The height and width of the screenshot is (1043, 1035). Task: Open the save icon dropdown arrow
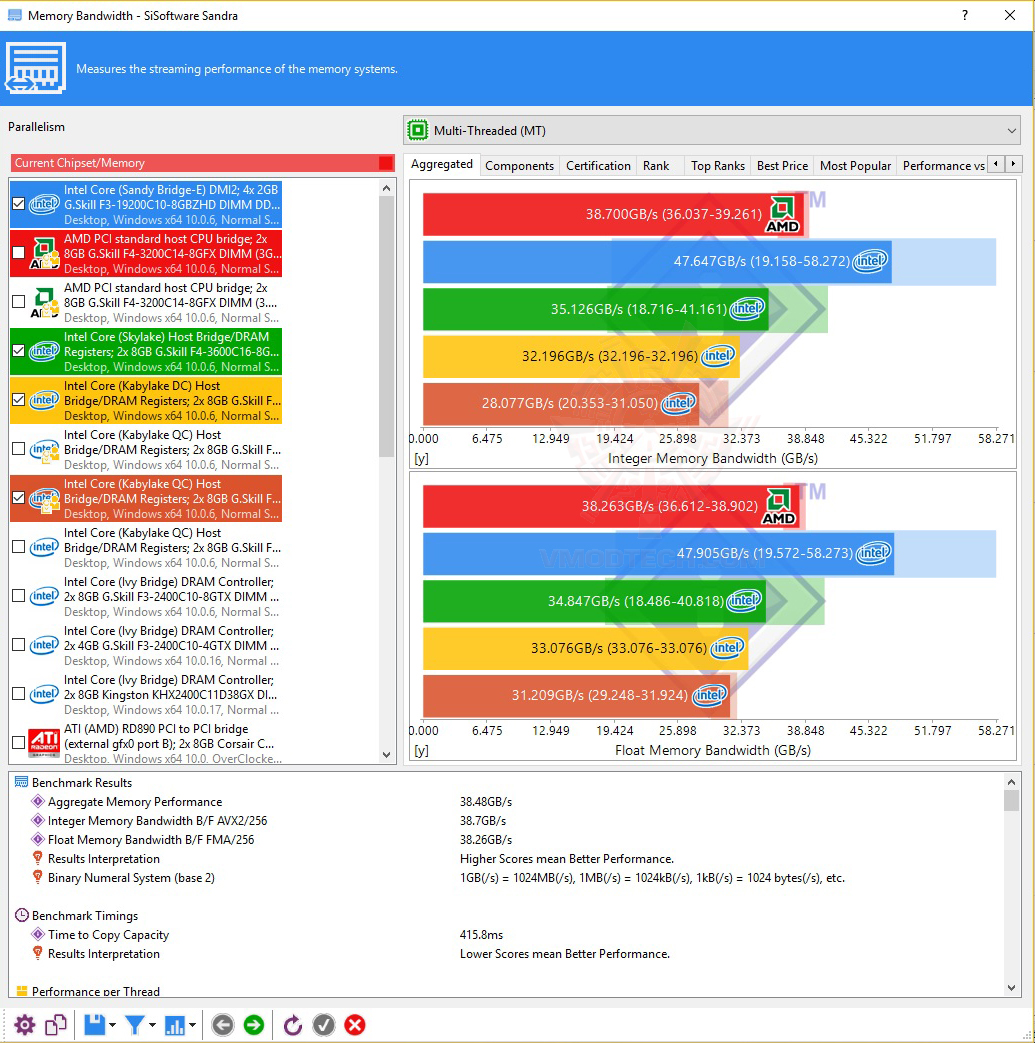[x=112, y=1025]
